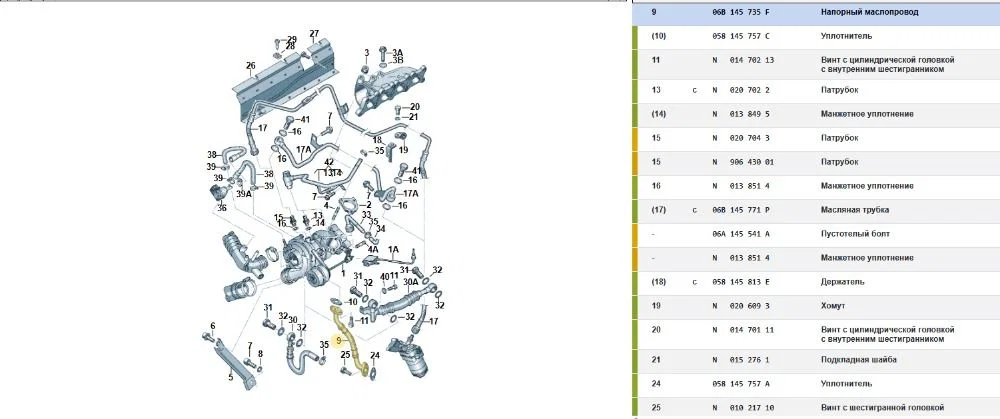Open part number 058 145 757 C
This screenshot has height=419, width=1000.
(742, 36)
